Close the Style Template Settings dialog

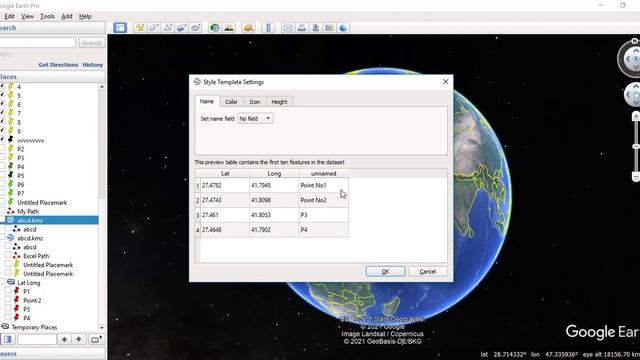coord(445,82)
